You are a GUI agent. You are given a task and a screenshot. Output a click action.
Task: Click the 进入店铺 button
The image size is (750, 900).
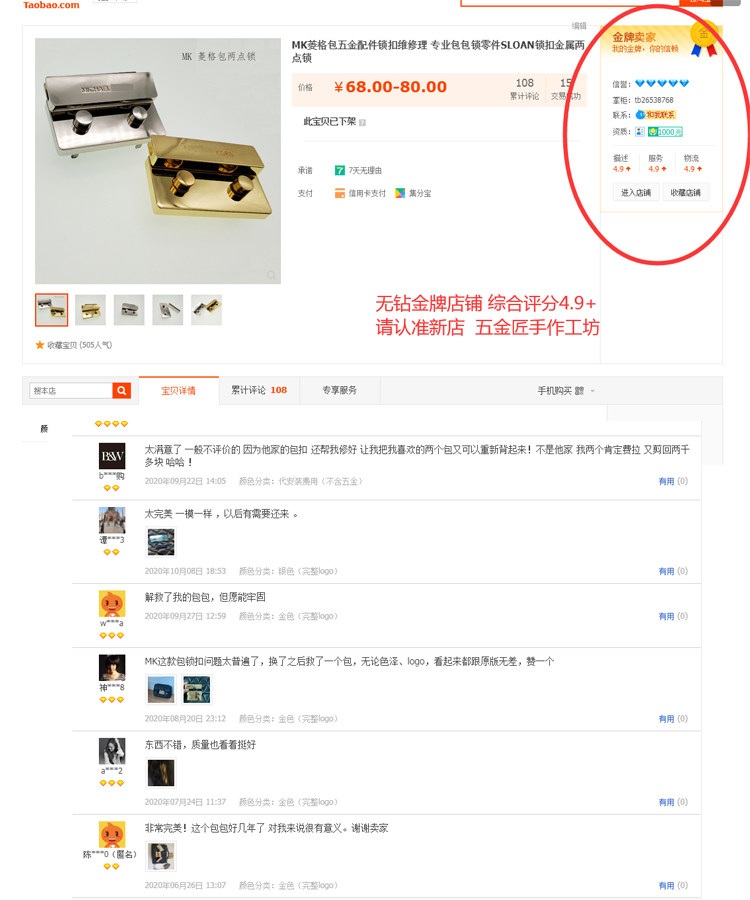tap(636, 192)
